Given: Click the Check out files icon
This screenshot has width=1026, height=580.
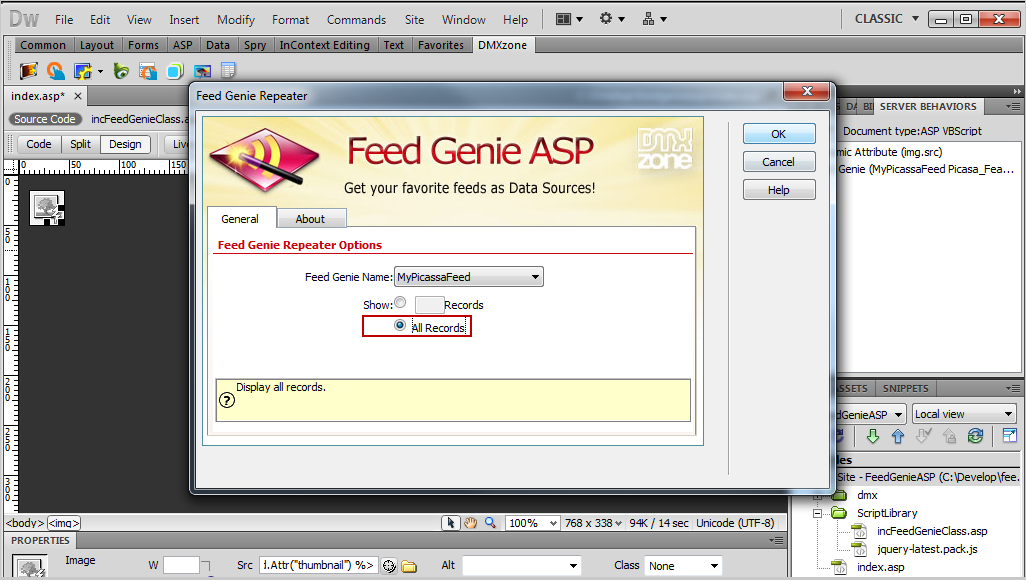Looking at the screenshot, I should 923,436.
